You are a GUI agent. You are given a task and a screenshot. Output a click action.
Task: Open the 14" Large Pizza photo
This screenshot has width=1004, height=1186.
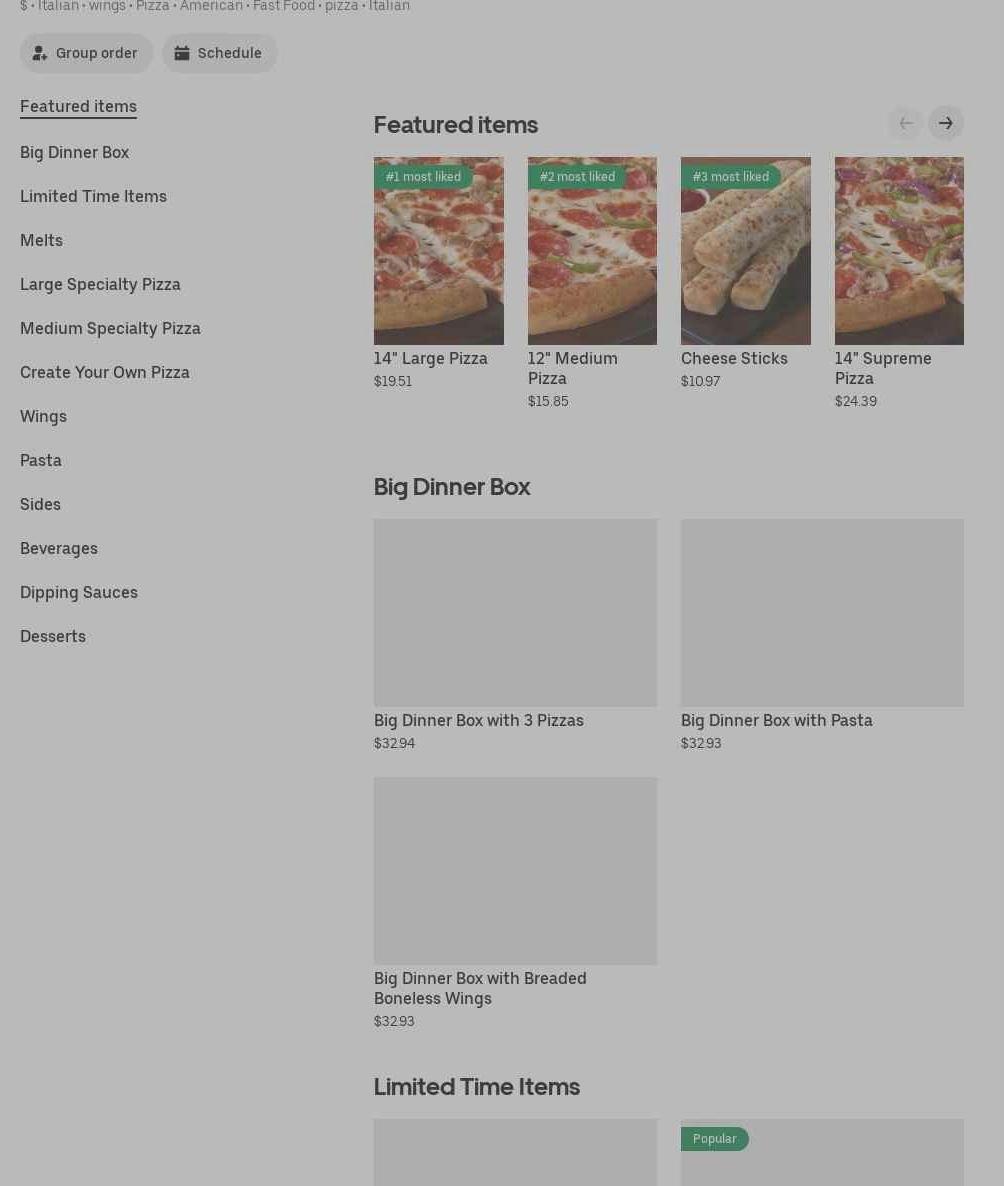[x=439, y=250]
